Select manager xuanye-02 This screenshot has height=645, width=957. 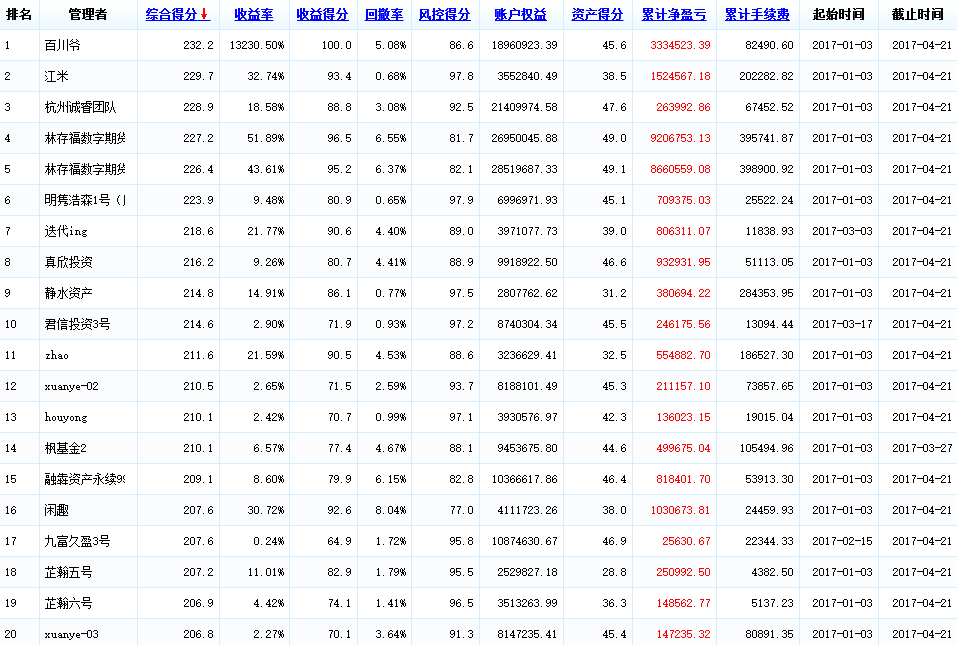pos(71,386)
